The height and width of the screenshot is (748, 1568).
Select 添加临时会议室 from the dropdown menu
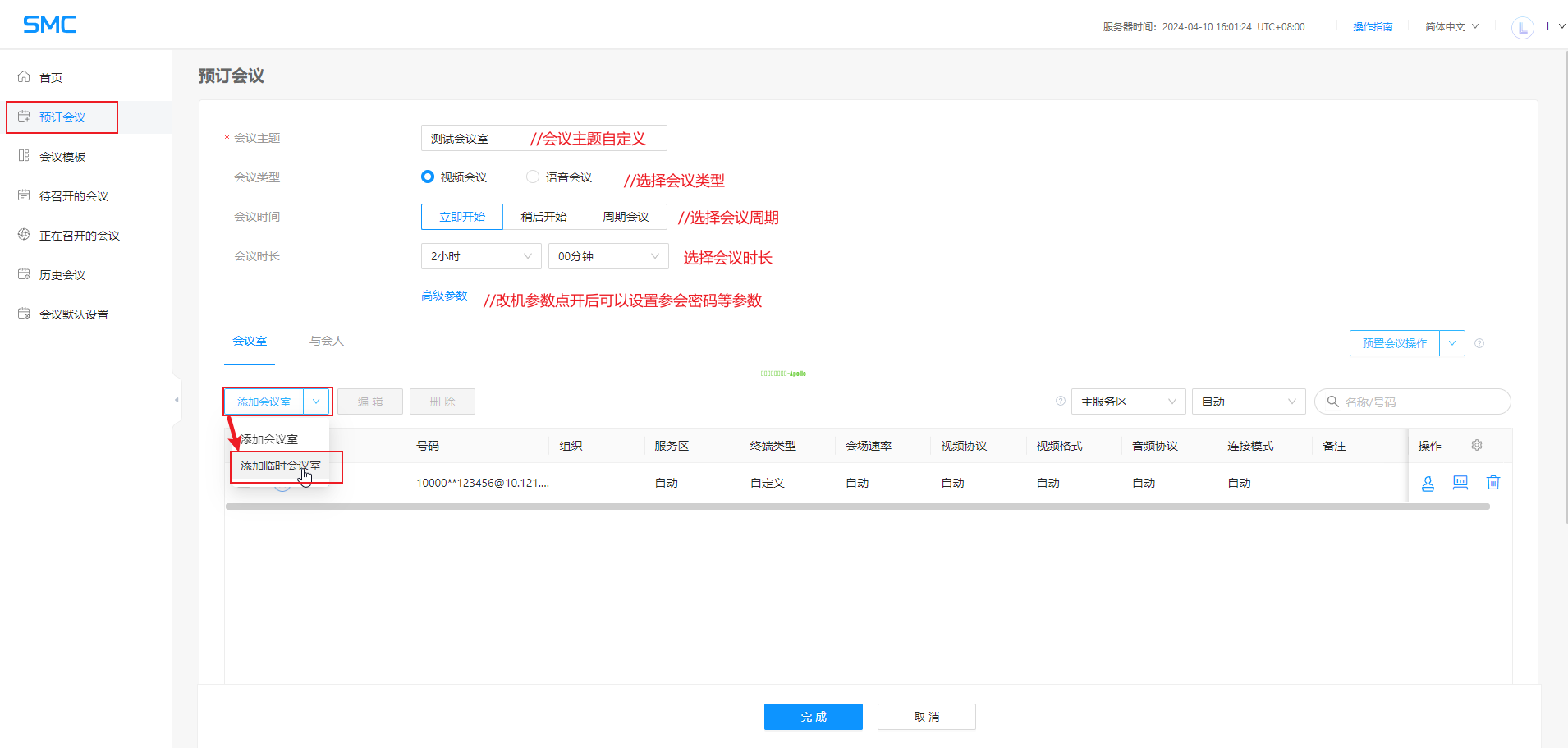(281, 466)
